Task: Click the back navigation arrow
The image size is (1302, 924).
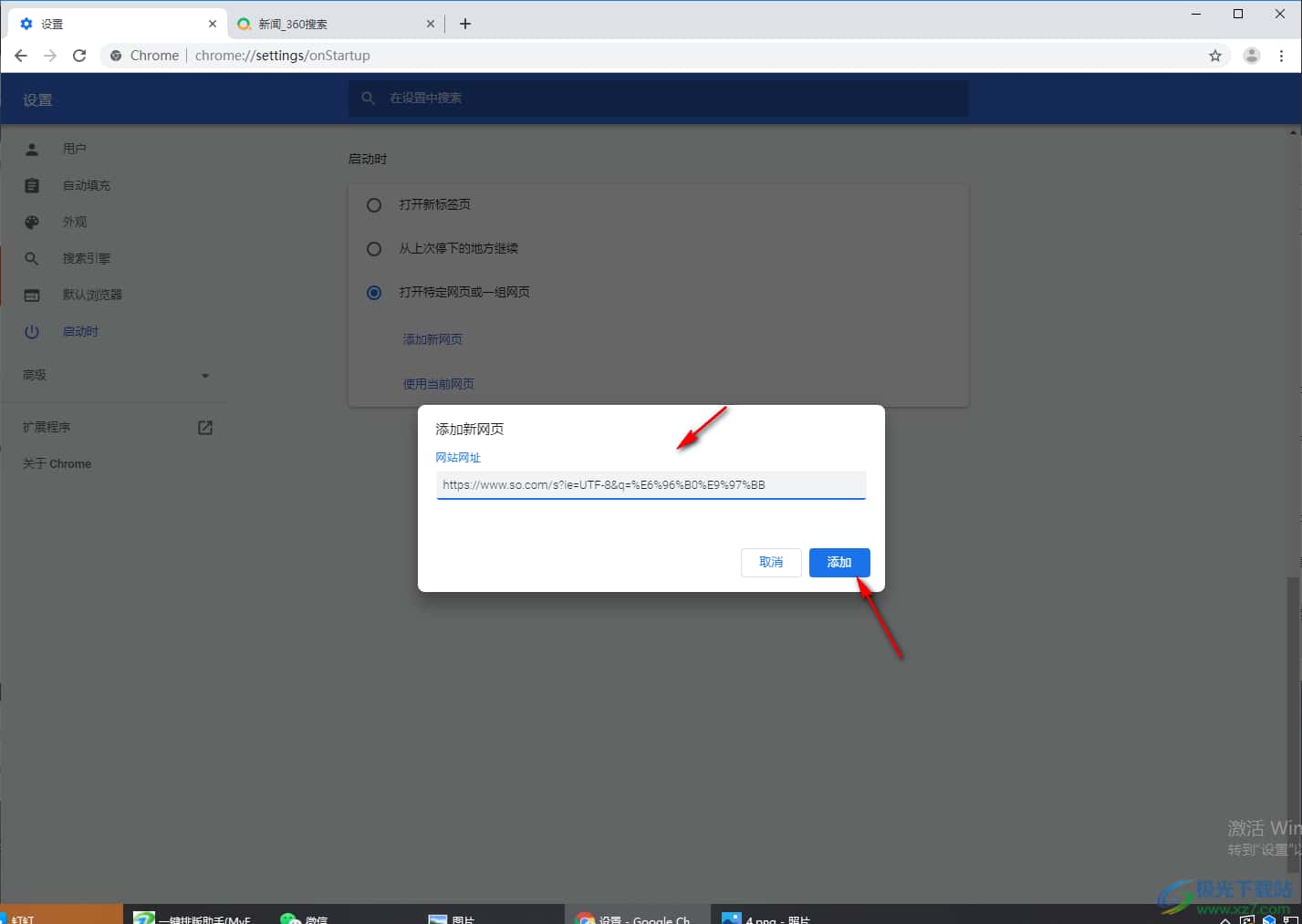Action: click(x=21, y=56)
